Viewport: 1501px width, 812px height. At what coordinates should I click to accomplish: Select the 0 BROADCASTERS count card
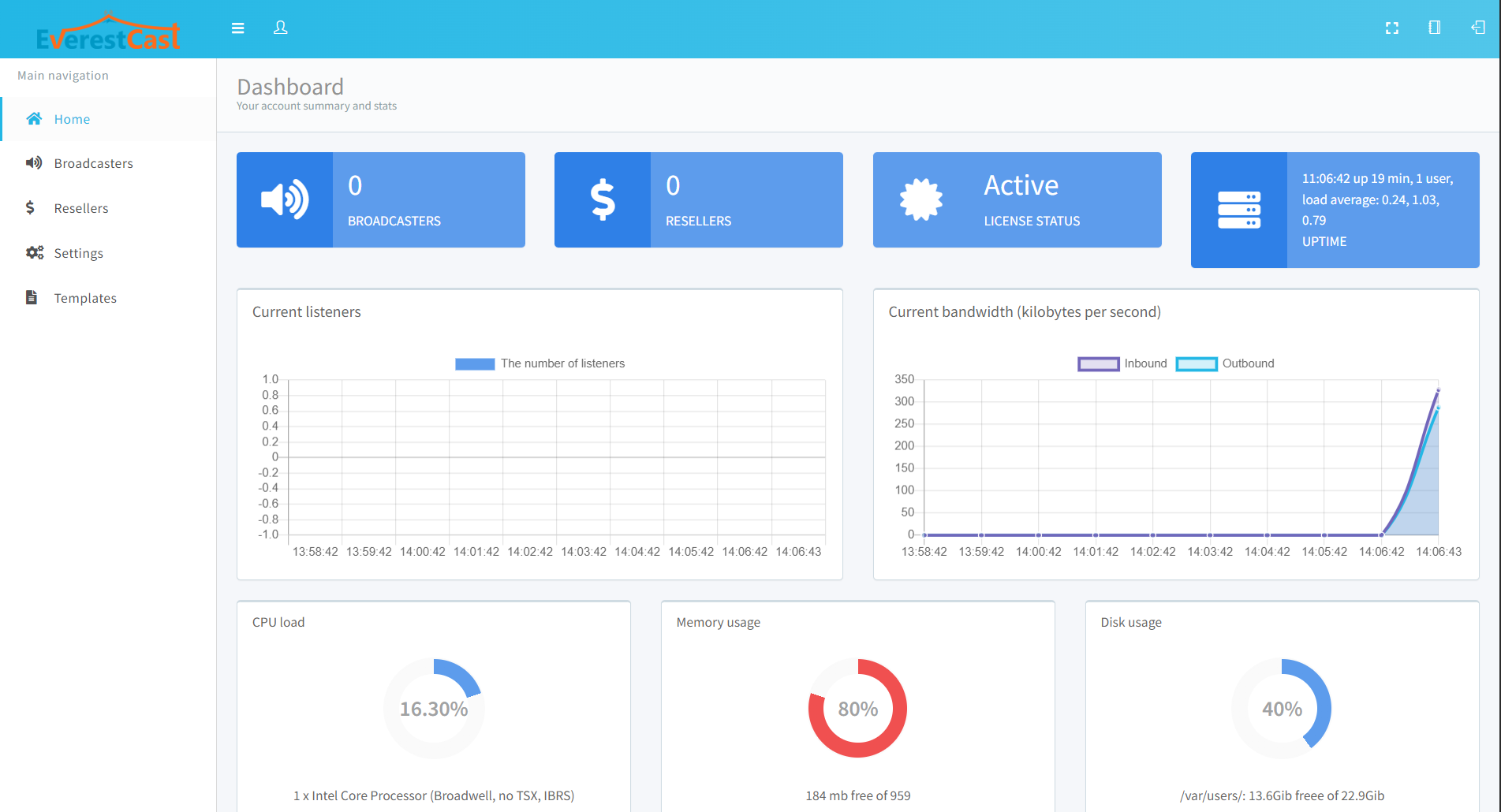tap(381, 199)
